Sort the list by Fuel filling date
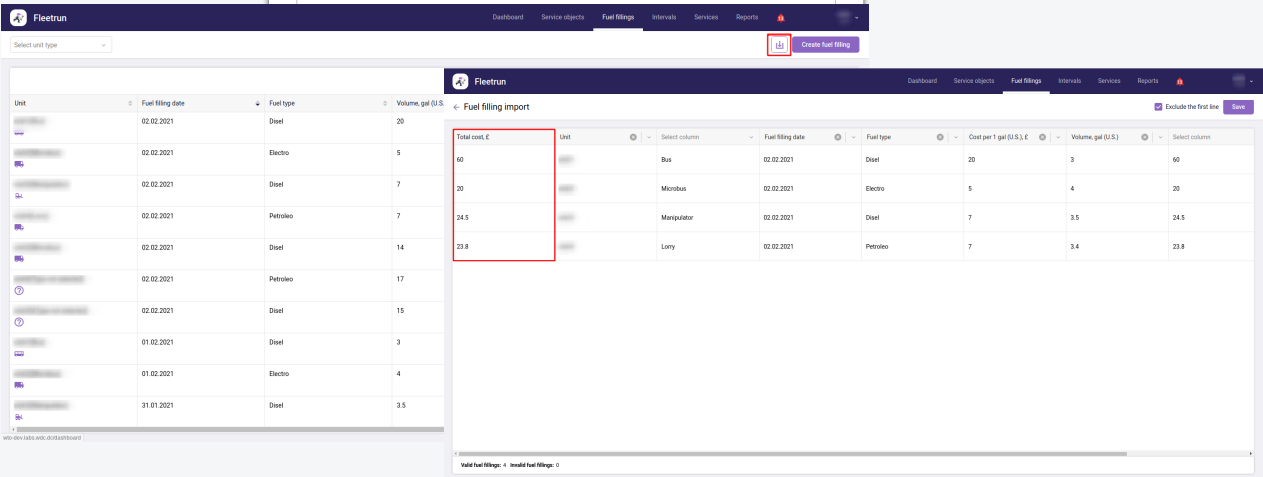This screenshot has height=477, width=1263. [x=258, y=103]
